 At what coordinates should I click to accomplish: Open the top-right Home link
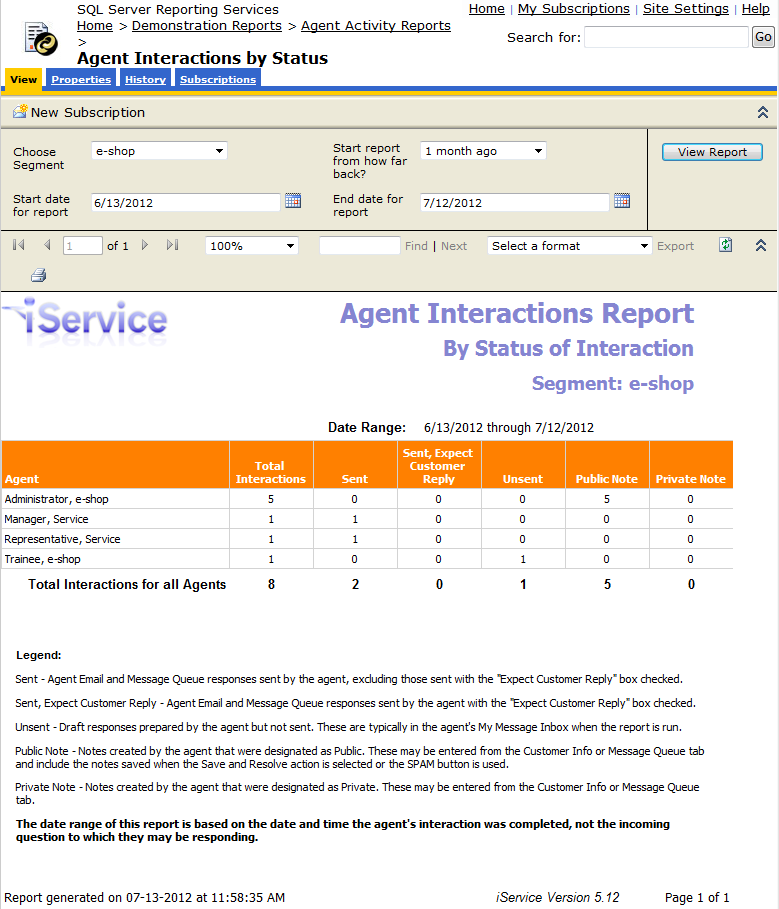(487, 9)
